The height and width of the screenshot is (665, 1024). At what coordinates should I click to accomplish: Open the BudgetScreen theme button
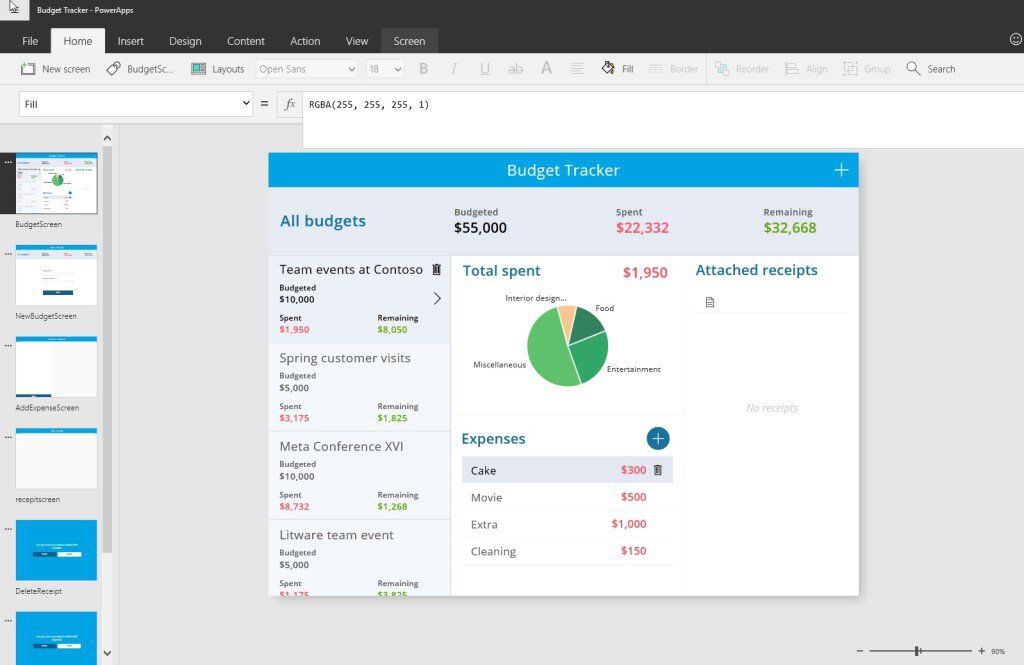(140, 69)
